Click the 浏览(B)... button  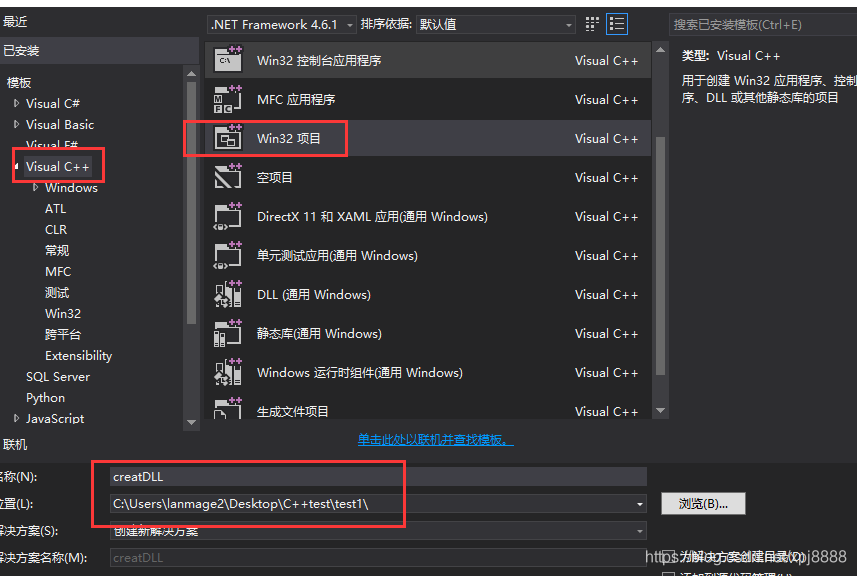[x=703, y=503]
